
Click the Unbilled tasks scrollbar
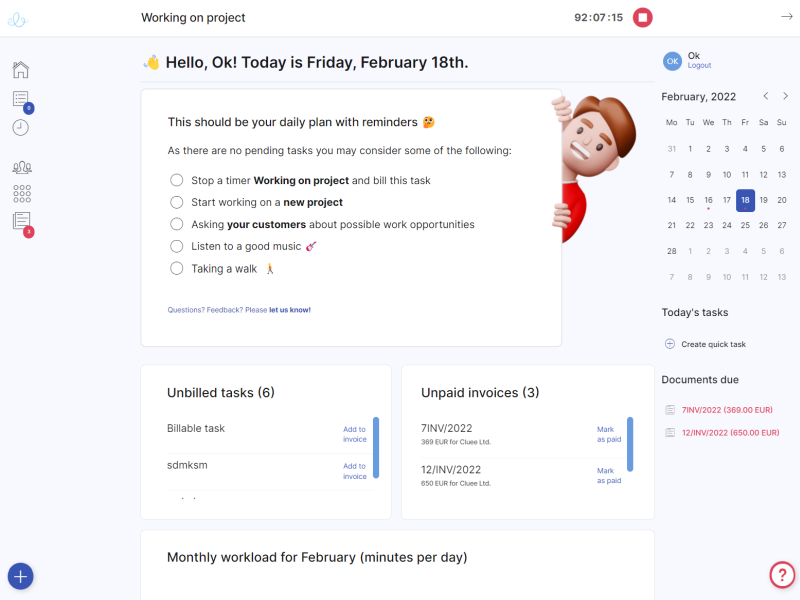[x=376, y=447]
